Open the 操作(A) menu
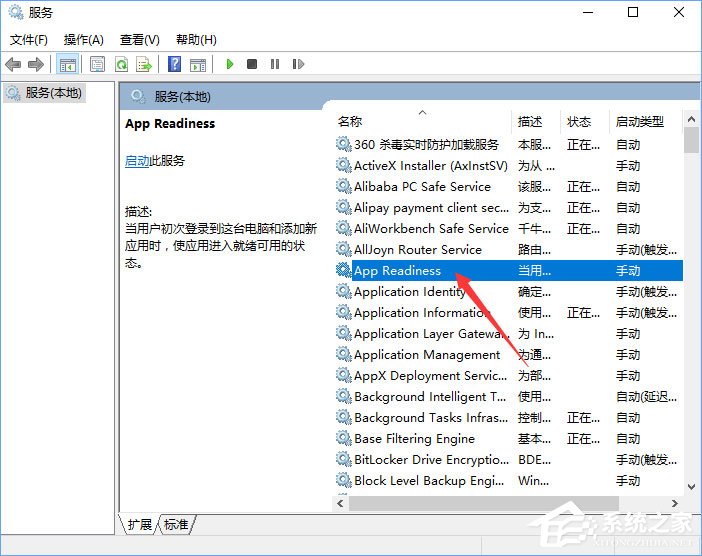This screenshot has height=556, width=702. point(84,40)
